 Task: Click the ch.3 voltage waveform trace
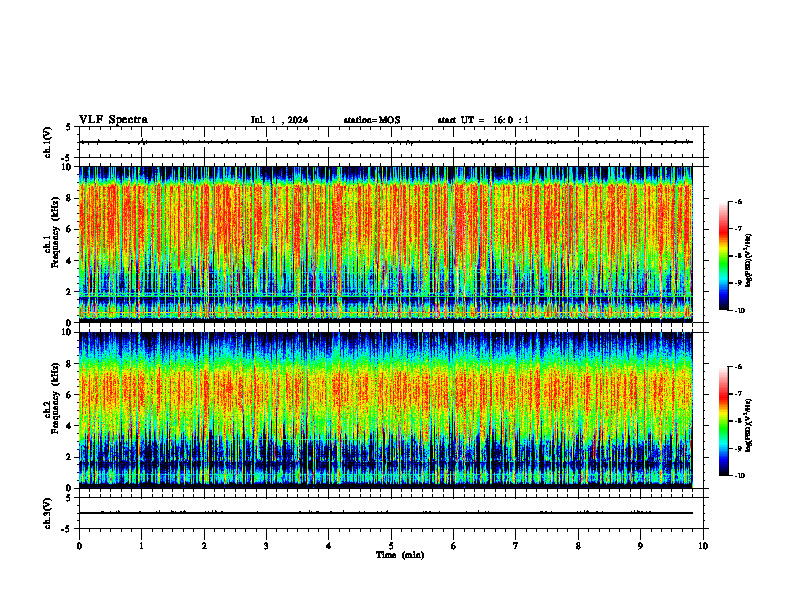(x=385, y=513)
